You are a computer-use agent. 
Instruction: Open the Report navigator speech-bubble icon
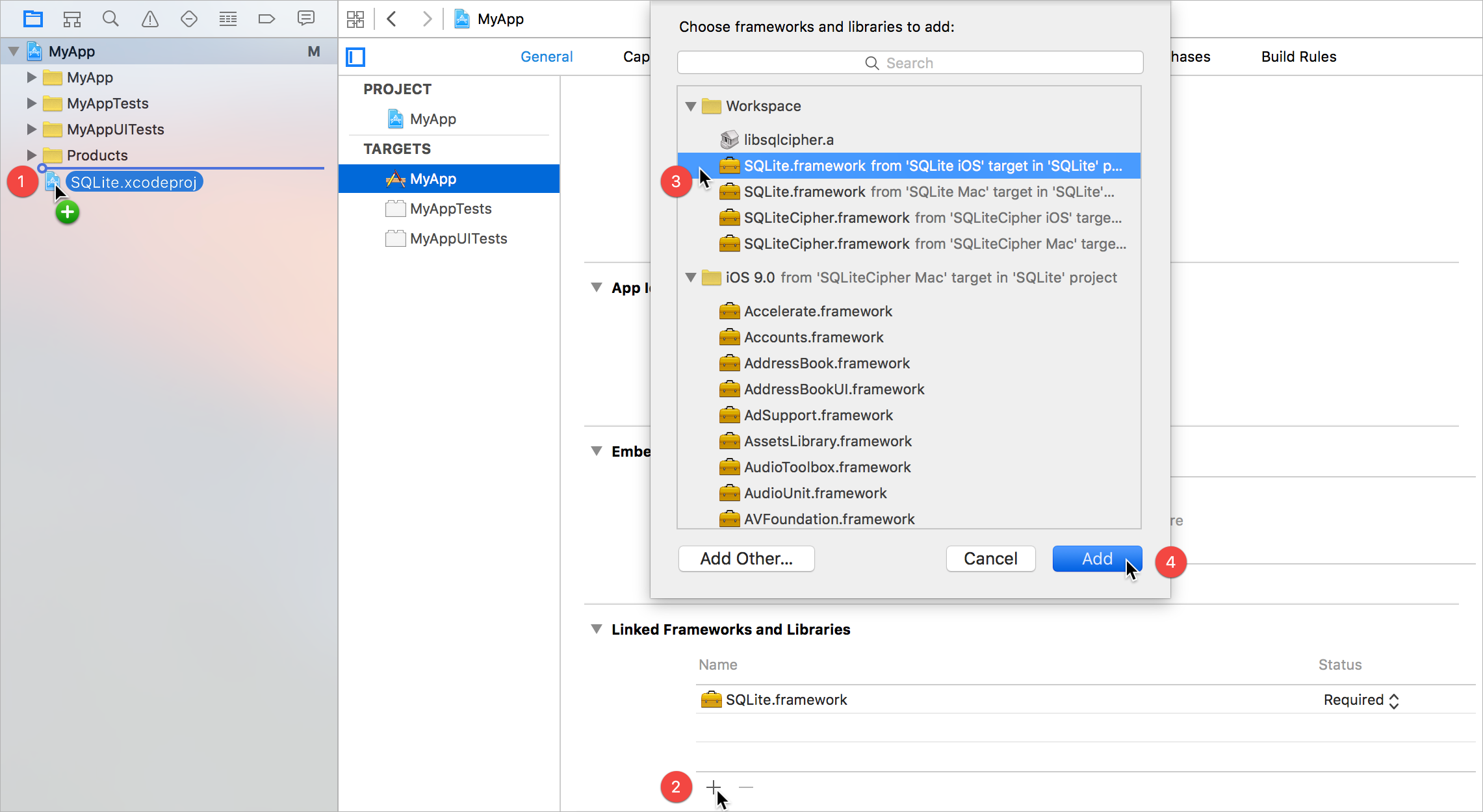pos(305,19)
